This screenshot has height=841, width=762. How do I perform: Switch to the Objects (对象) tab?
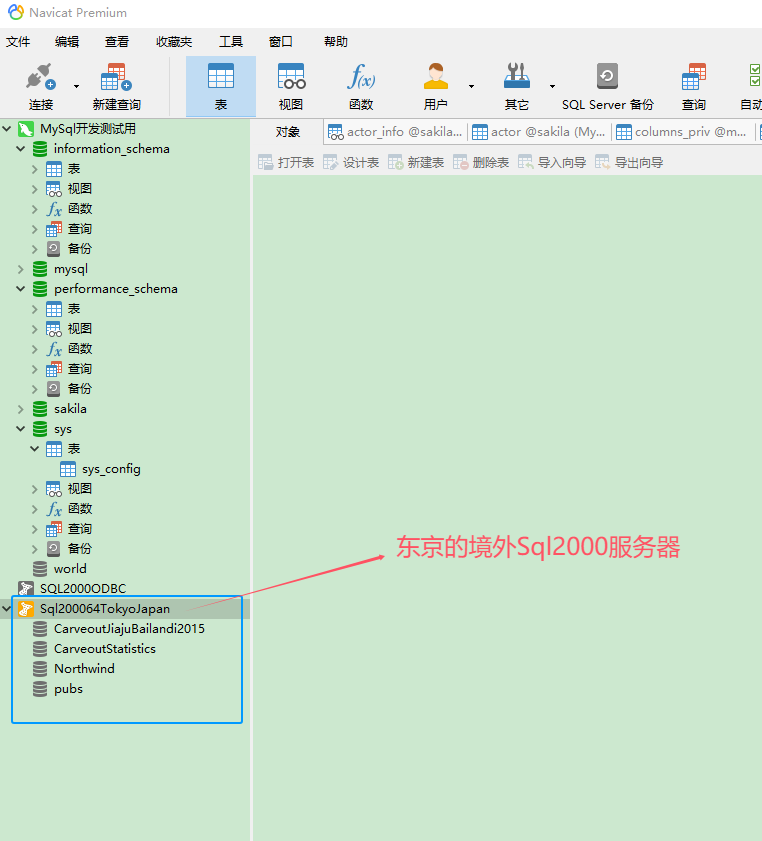point(288,132)
